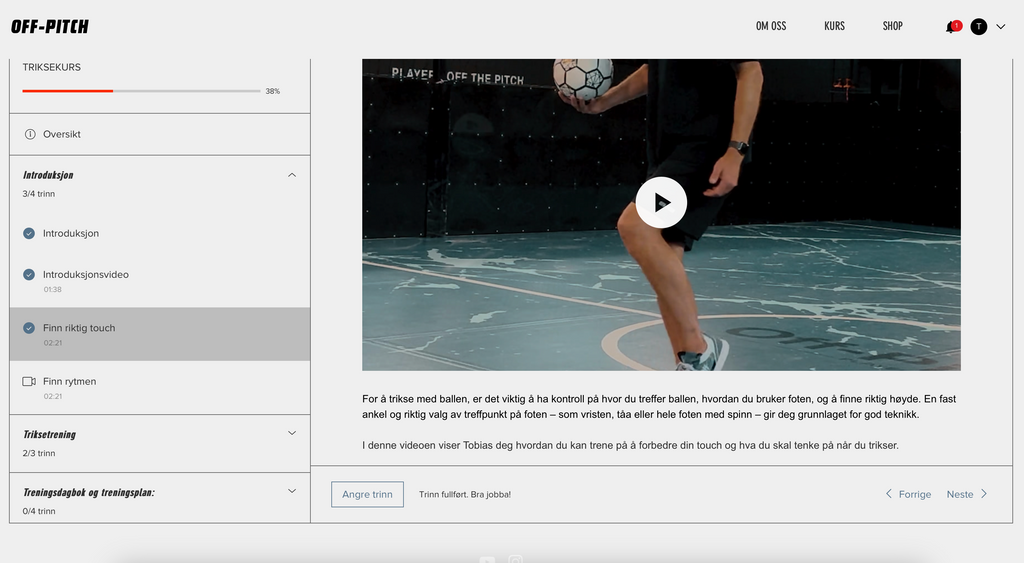Open the KURS menu item

click(834, 26)
